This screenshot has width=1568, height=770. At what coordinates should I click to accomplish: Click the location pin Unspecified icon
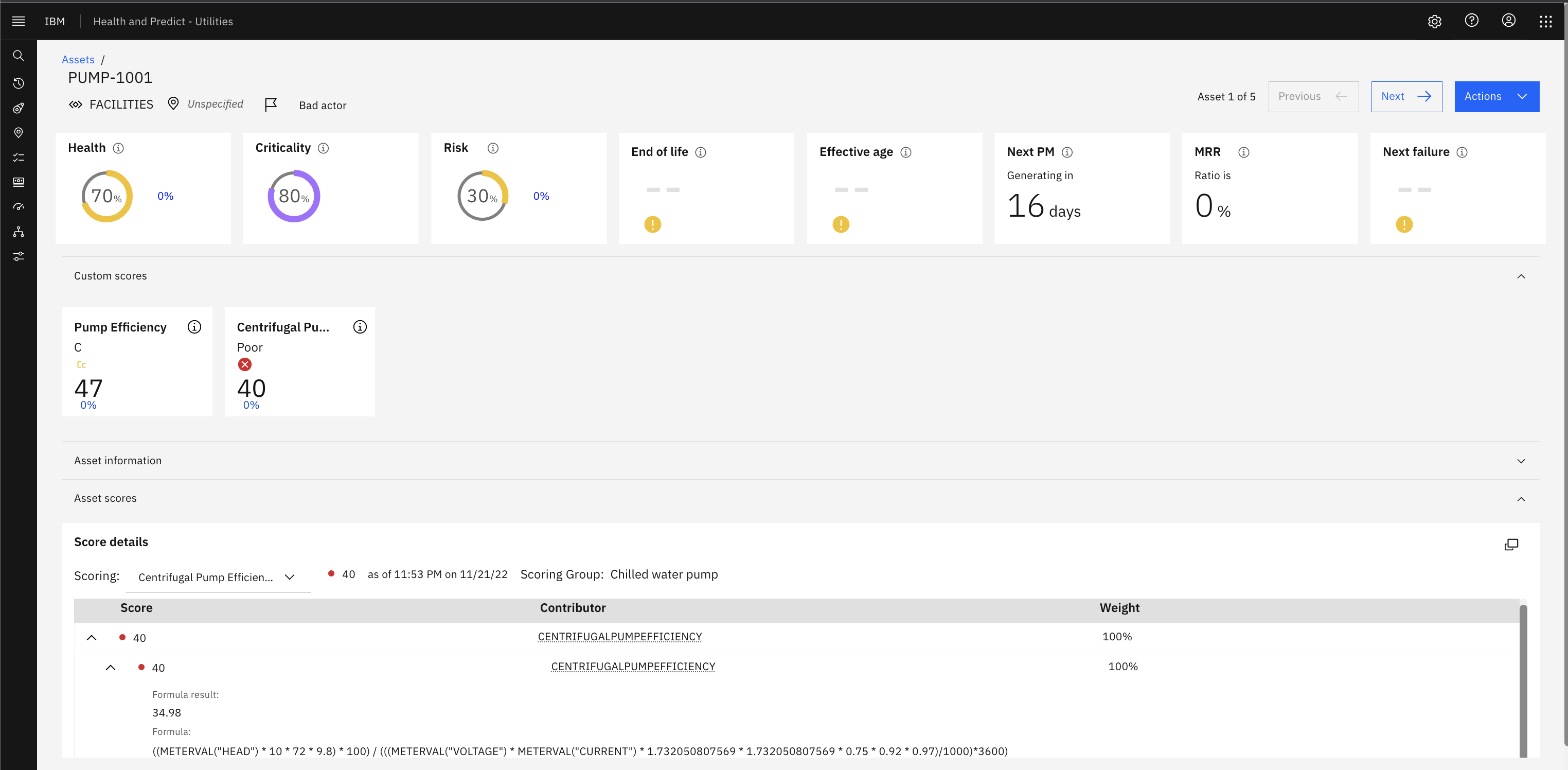173,103
